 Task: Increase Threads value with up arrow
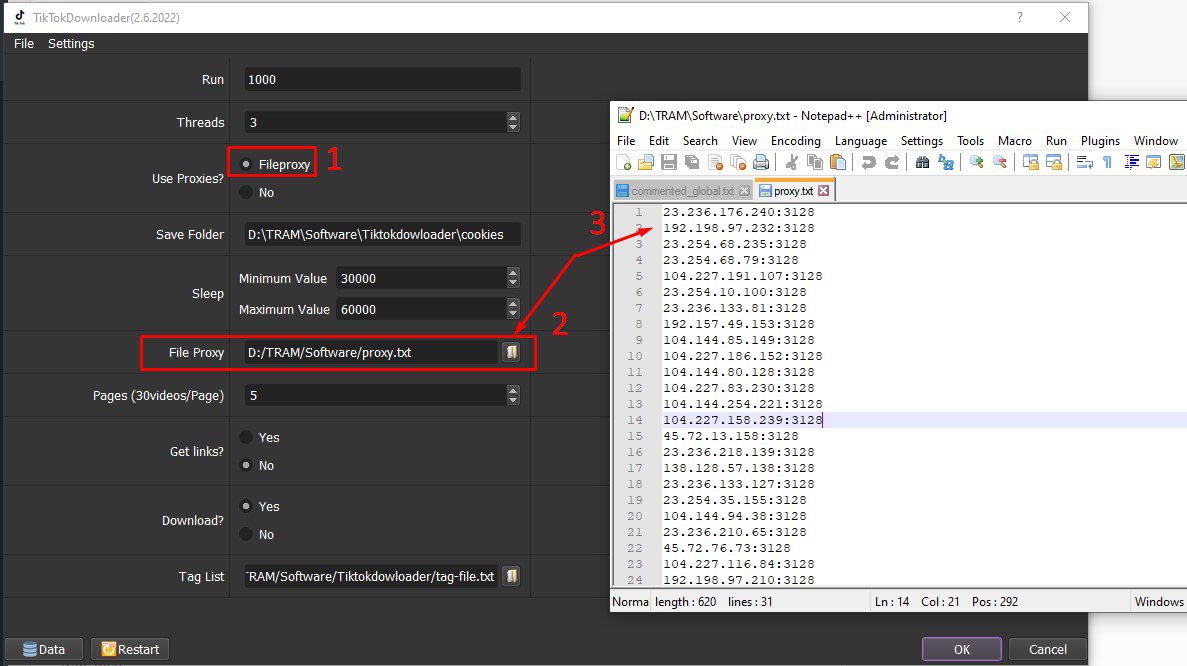point(513,117)
